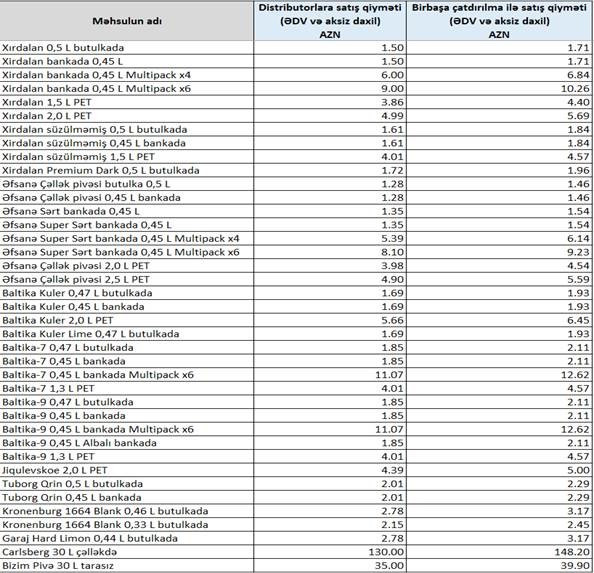
Task: Click distributor price 9.00 for Multipack x6
Action: click(x=330, y=89)
